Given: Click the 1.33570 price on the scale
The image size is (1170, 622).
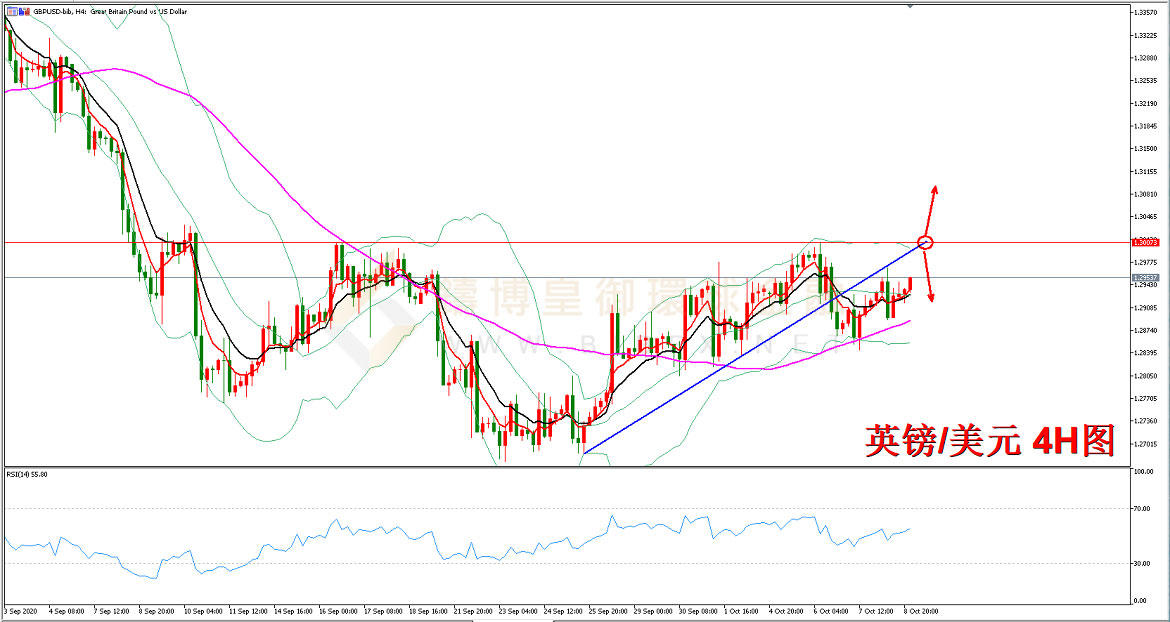Looking at the screenshot, I should (1147, 12).
